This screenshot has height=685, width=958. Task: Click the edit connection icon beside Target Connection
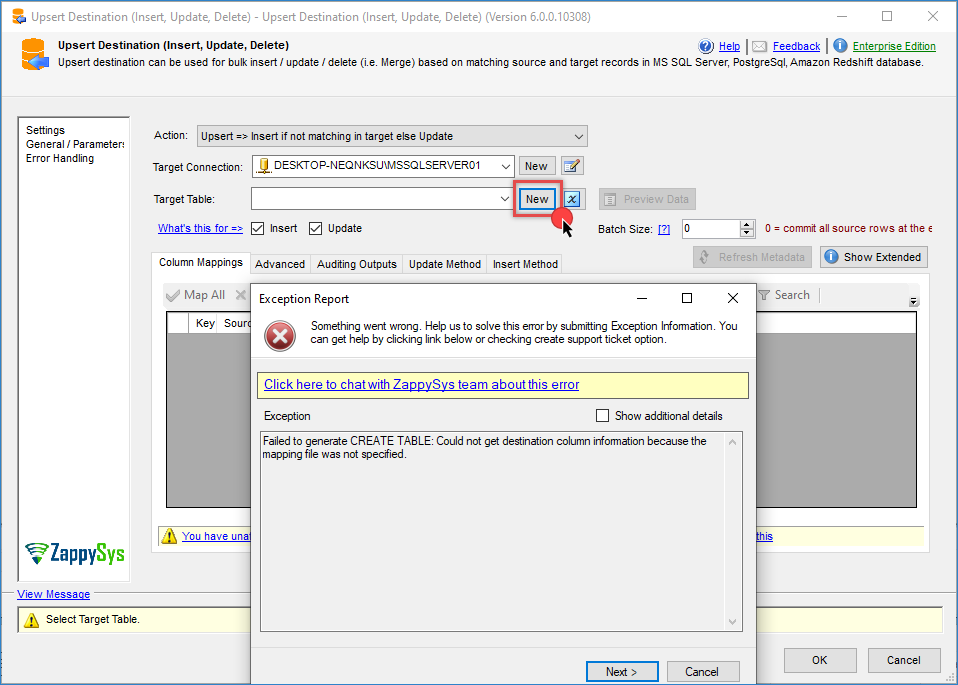click(x=572, y=166)
